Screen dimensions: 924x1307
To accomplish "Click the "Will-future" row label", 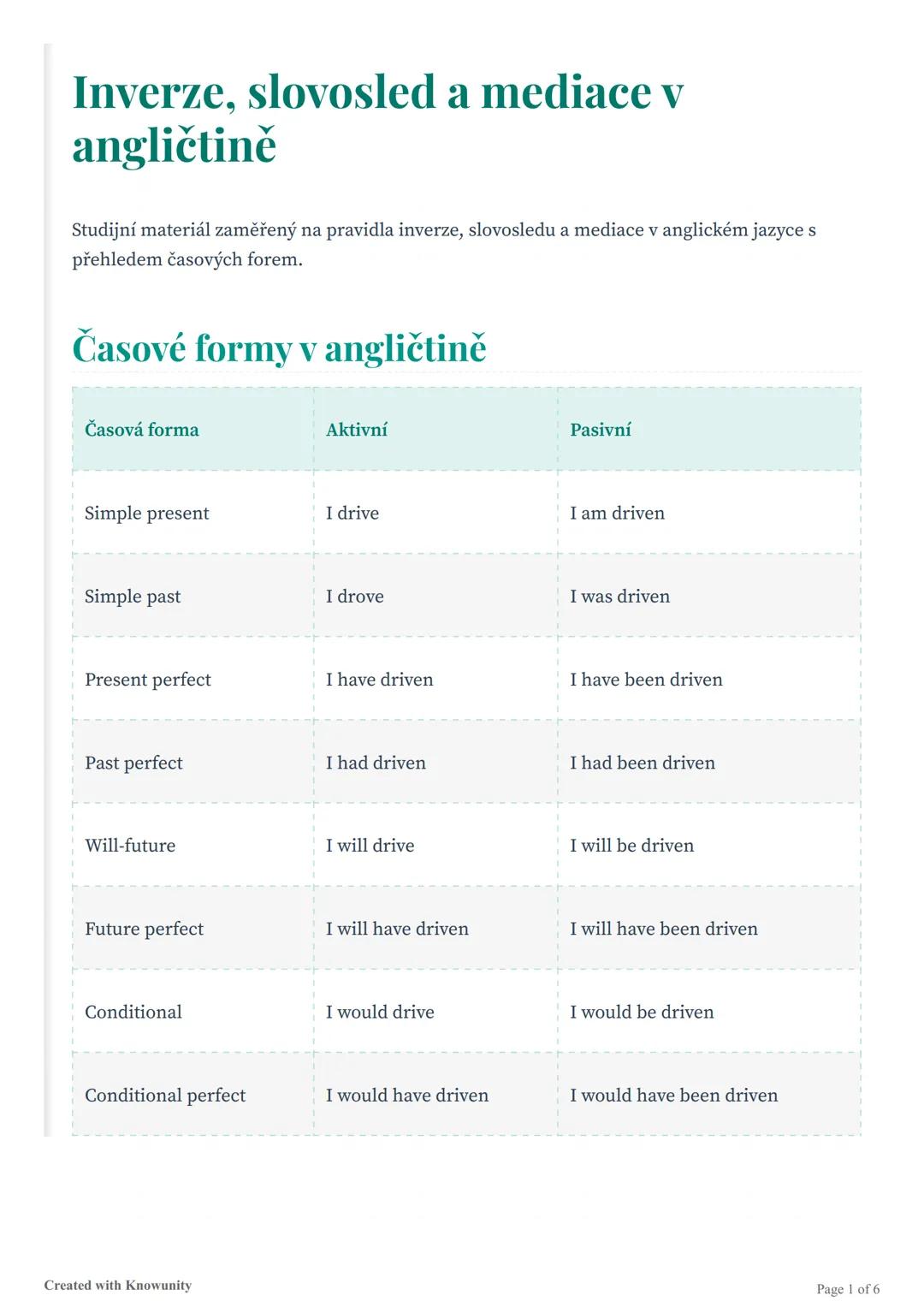I will (x=130, y=846).
